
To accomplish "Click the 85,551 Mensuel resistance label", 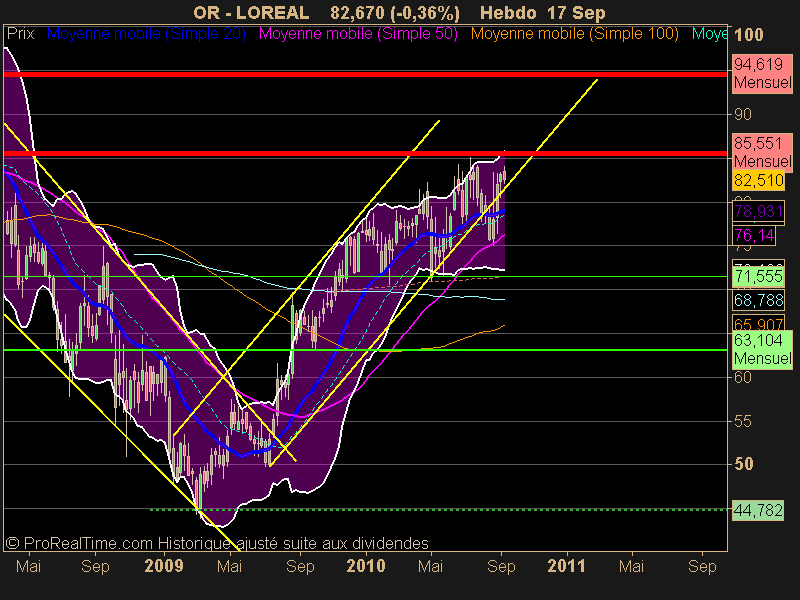I will (x=762, y=152).
